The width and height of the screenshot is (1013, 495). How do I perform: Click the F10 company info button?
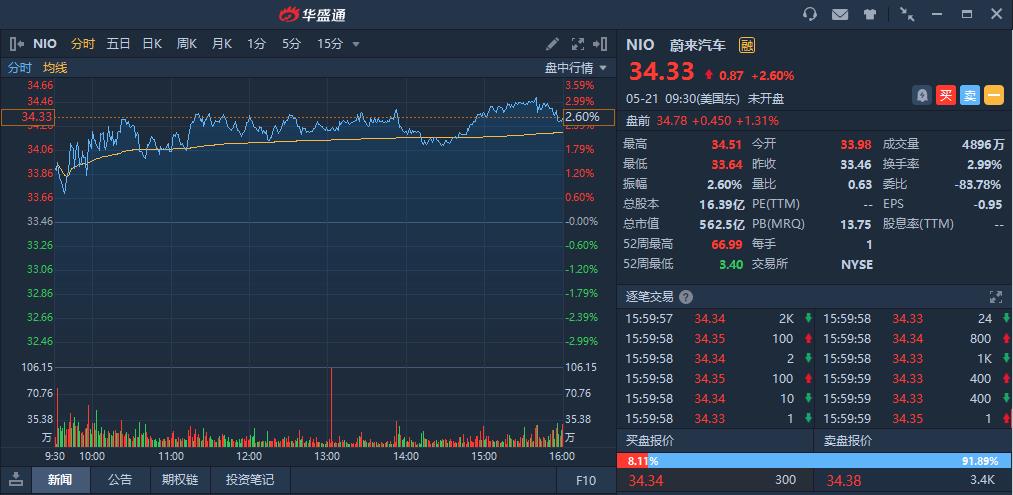[x=586, y=480]
